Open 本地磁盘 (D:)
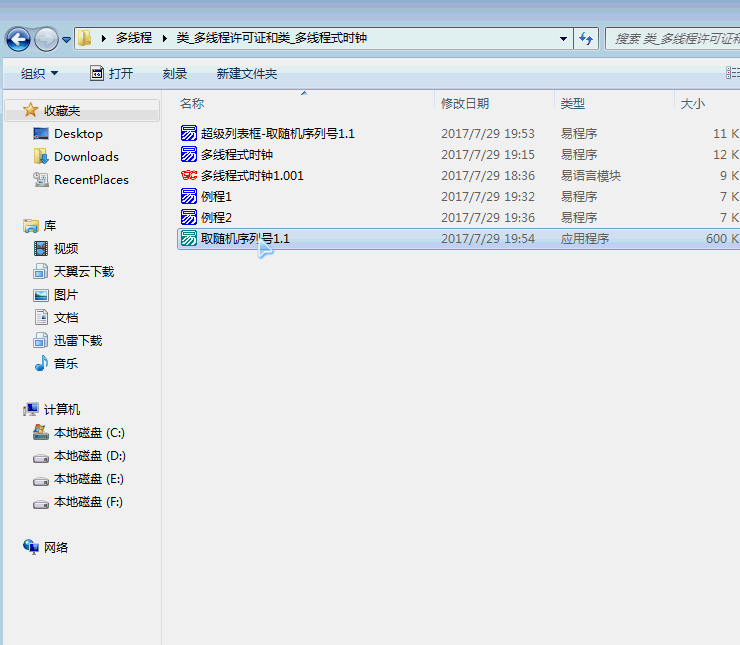Image resolution: width=740 pixels, height=645 pixels. click(89, 456)
